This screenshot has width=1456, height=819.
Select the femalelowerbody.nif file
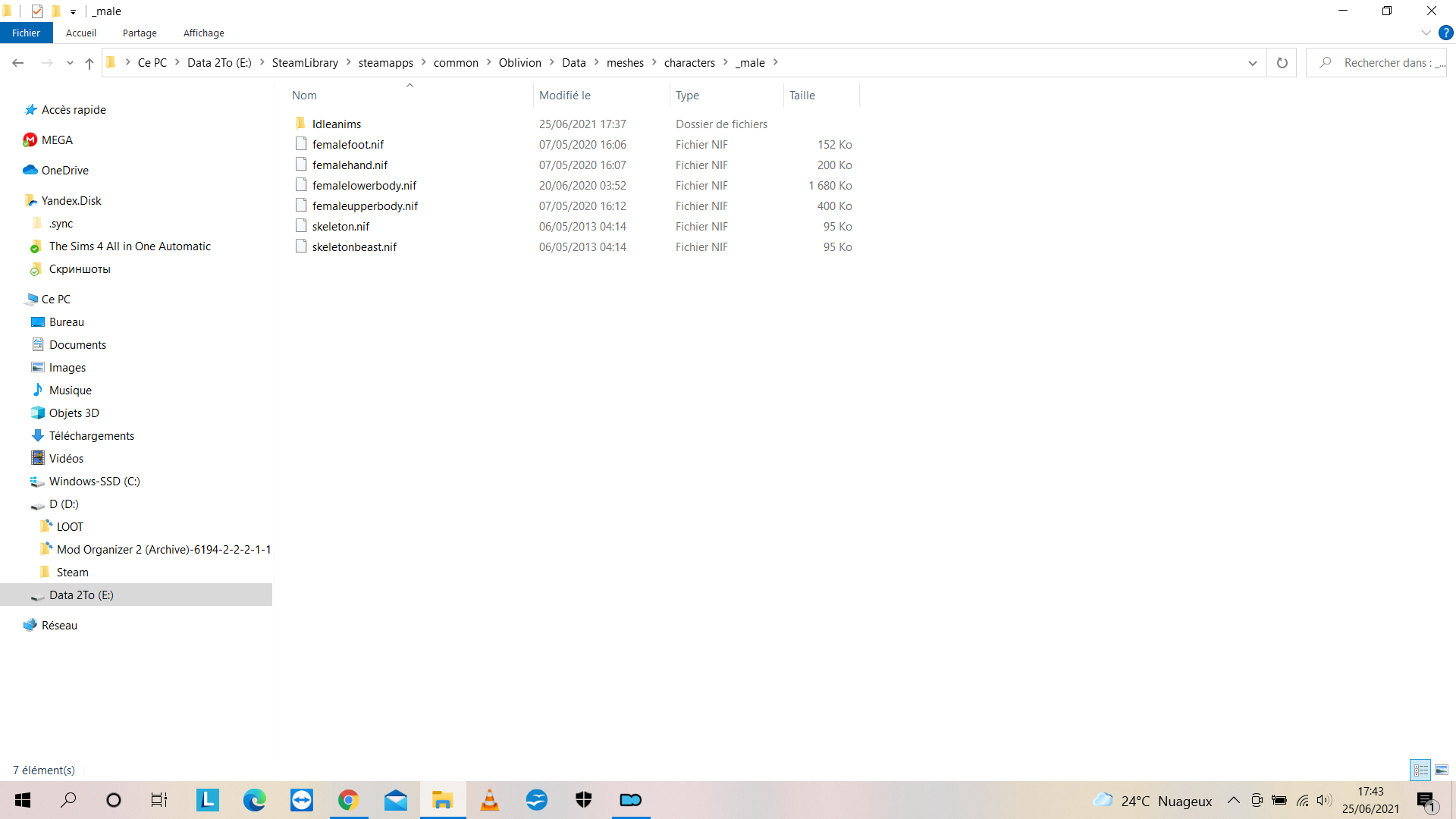(364, 186)
